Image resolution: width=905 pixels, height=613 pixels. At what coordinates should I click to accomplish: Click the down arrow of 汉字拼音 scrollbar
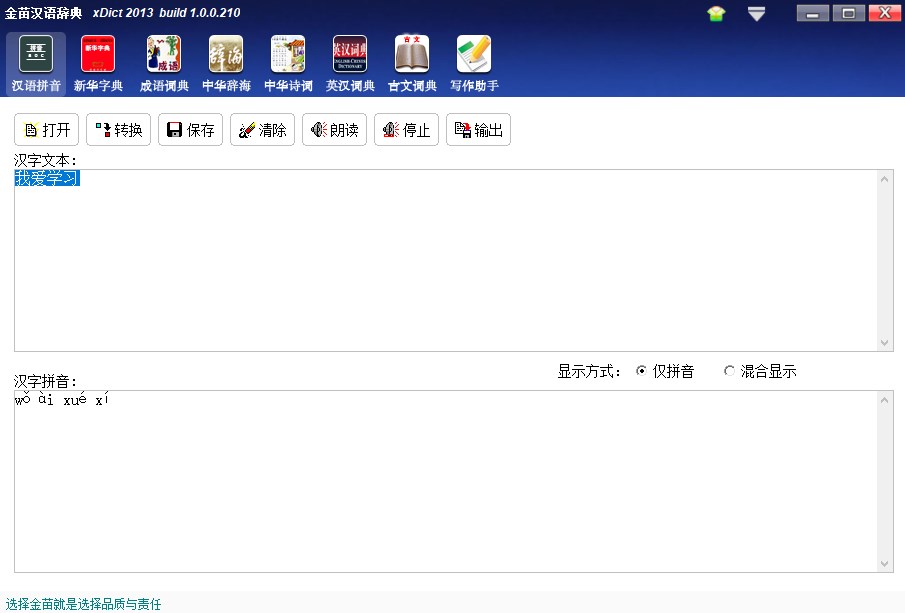pyautogui.click(x=884, y=564)
